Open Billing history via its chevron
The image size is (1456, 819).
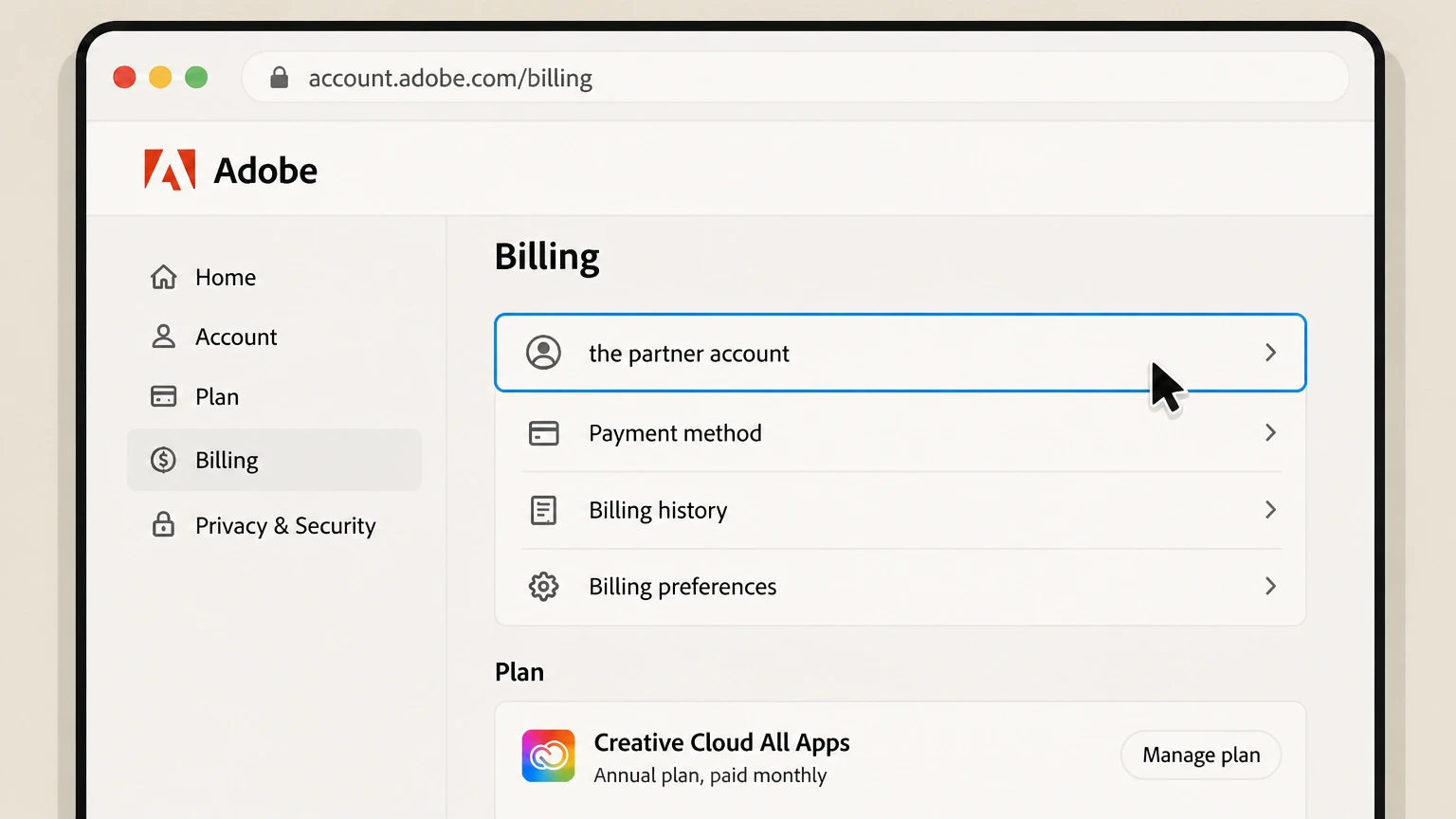point(1270,510)
